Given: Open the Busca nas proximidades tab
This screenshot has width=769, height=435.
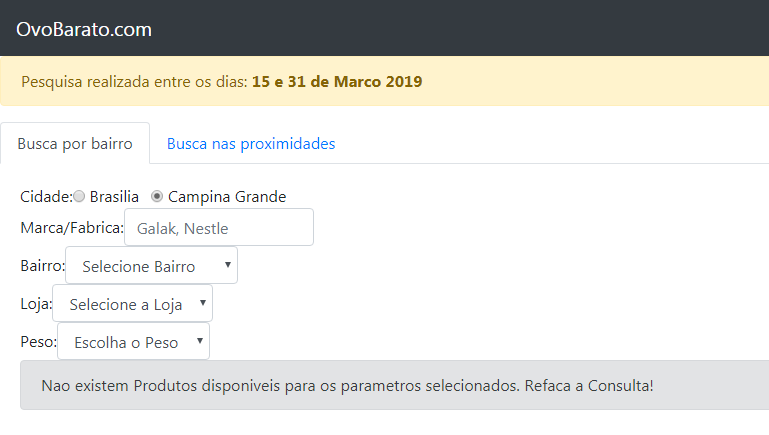Looking at the screenshot, I should (251, 143).
